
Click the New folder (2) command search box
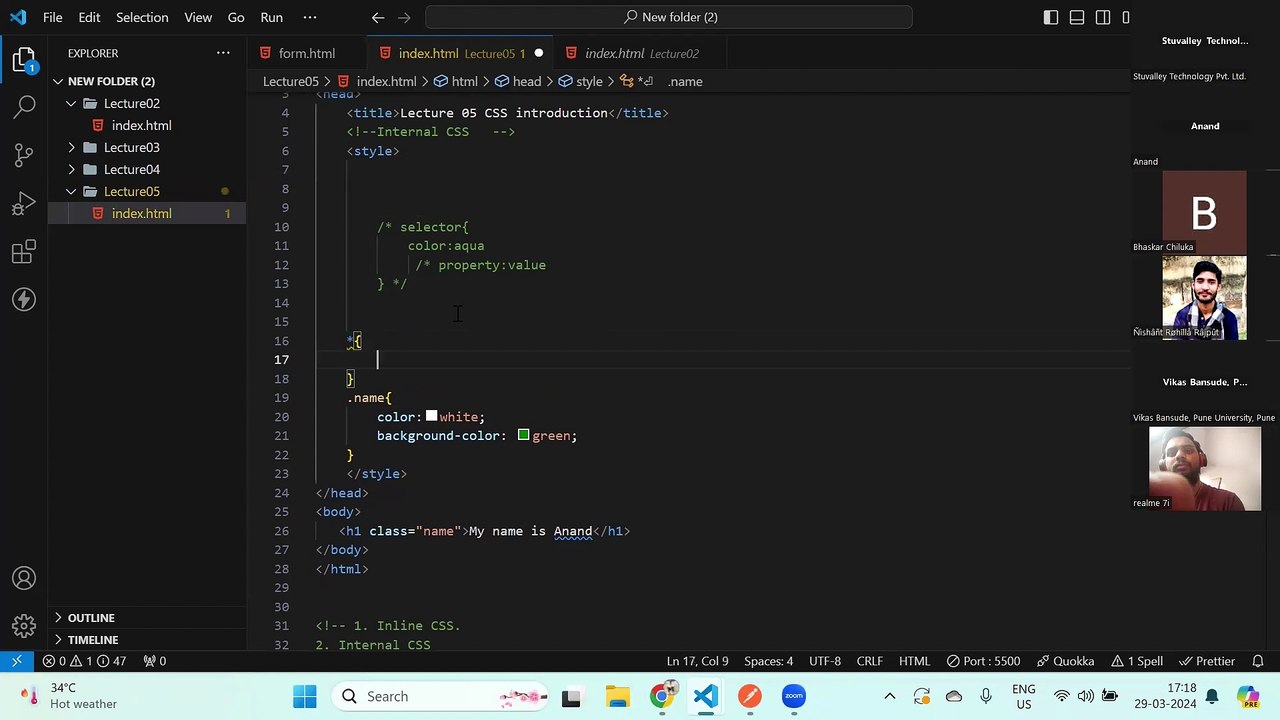669,17
